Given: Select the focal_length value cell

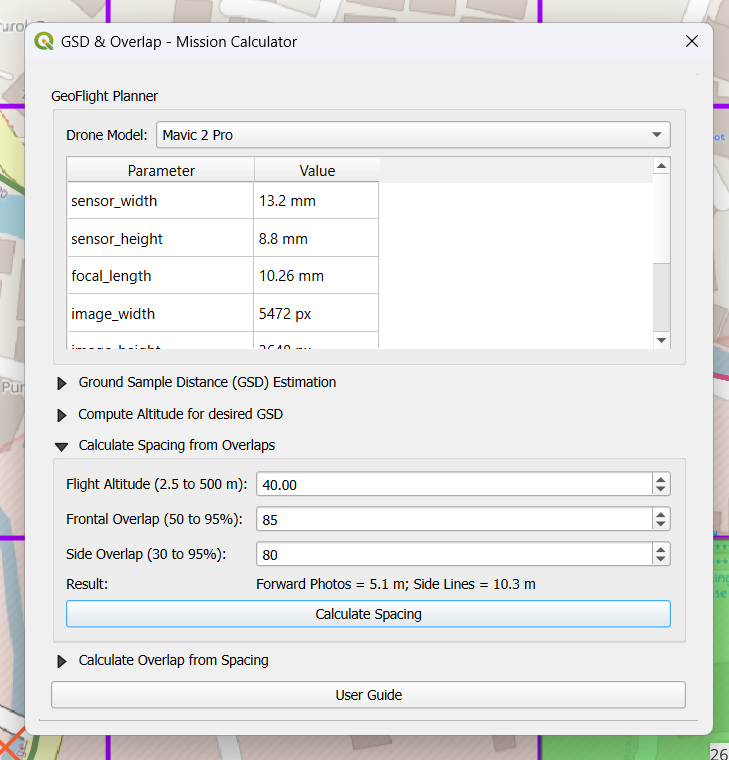Looking at the screenshot, I should pyautogui.click(x=316, y=276).
